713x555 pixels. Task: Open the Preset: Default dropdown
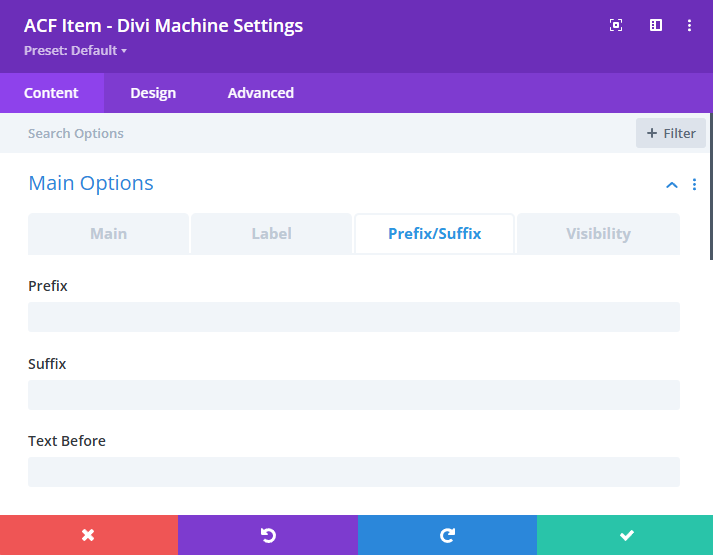[75, 50]
